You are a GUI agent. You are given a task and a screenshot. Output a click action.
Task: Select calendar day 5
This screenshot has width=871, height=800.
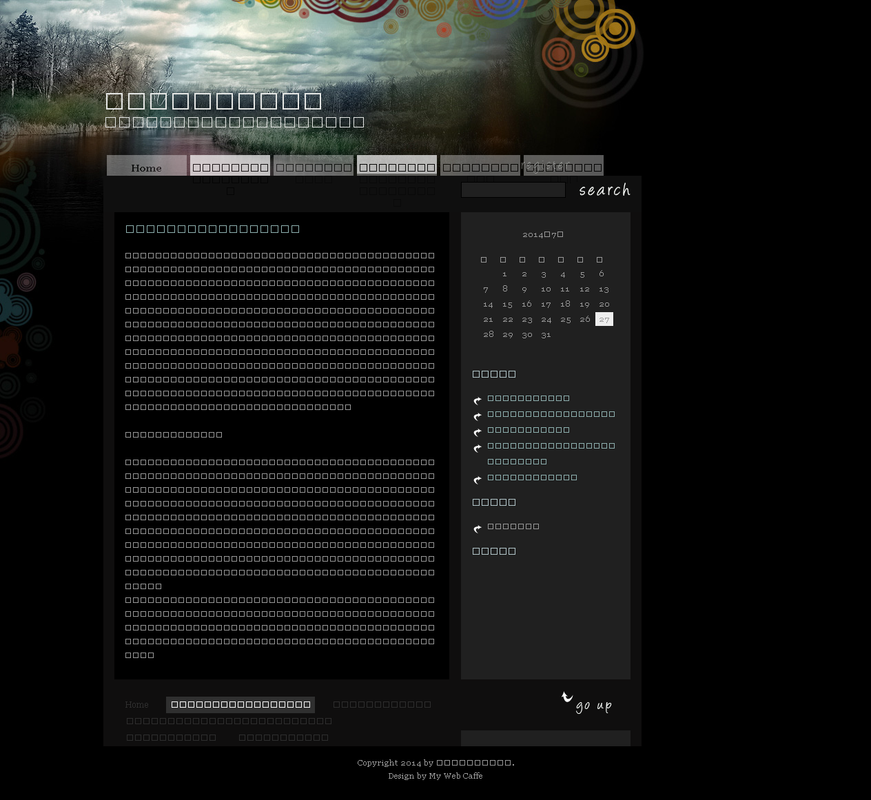[x=582, y=274]
